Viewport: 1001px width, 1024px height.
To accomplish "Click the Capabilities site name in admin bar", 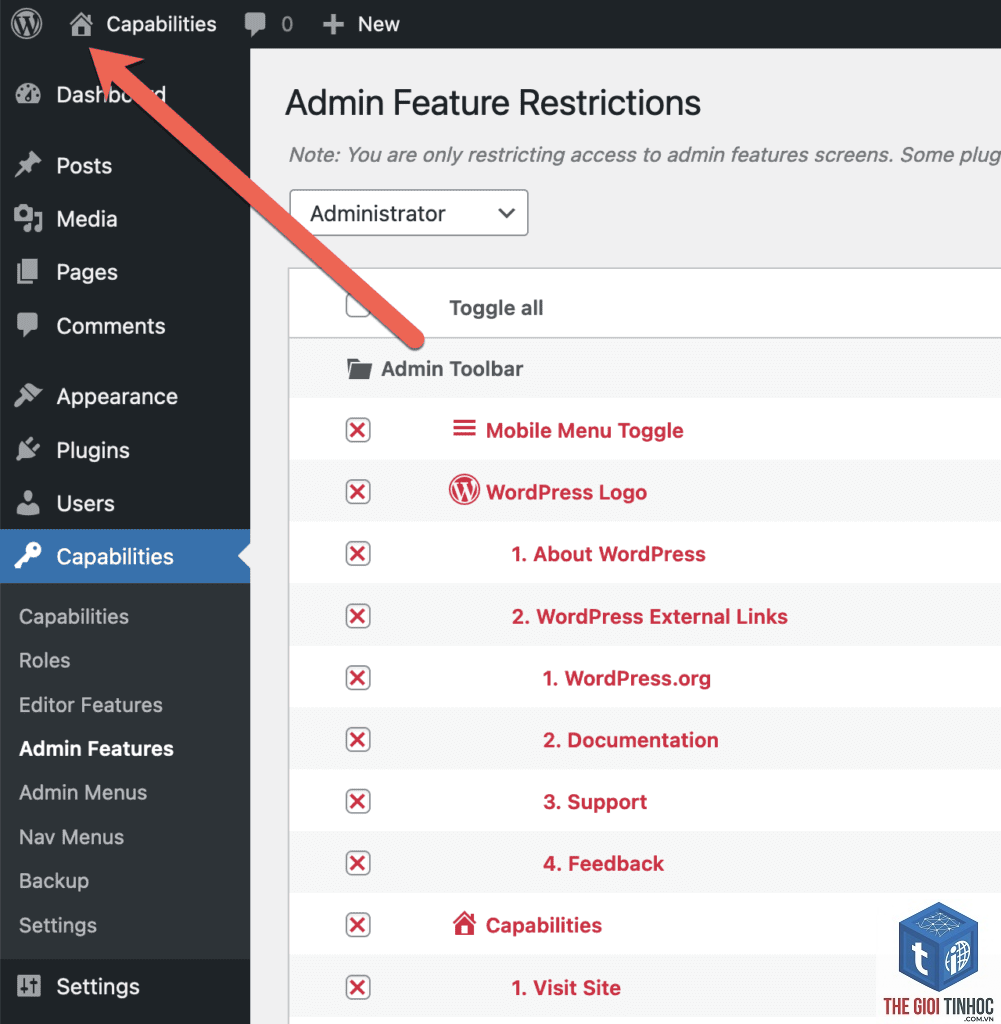I will pyautogui.click(x=161, y=24).
